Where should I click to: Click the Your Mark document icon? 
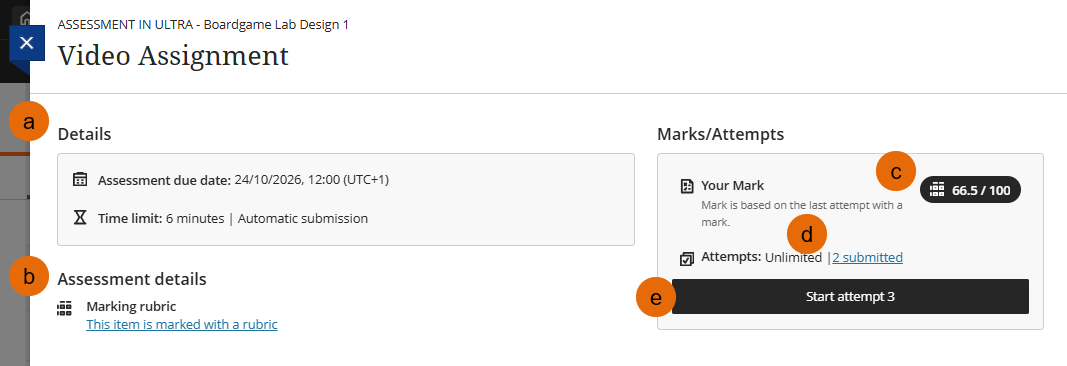687,186
